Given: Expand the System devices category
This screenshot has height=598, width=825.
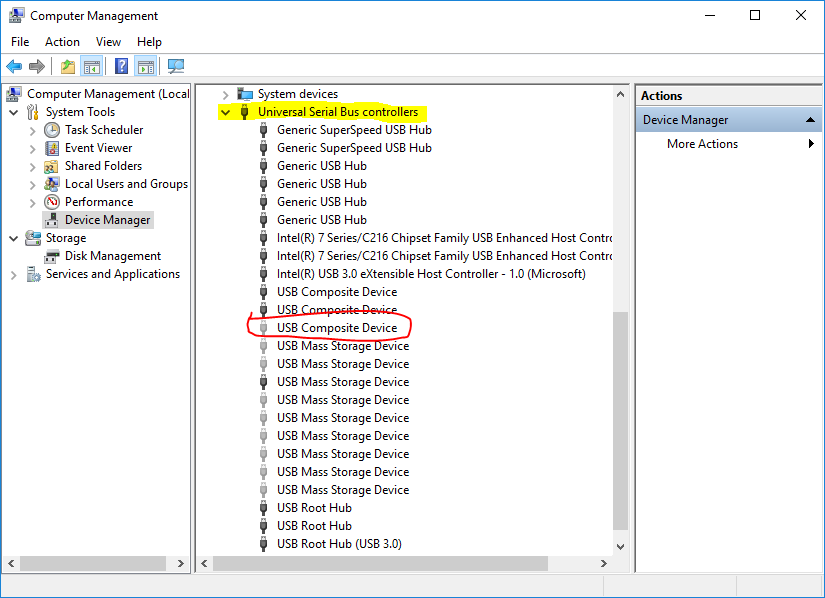Looking at the screenshot, I should point(225,94).
